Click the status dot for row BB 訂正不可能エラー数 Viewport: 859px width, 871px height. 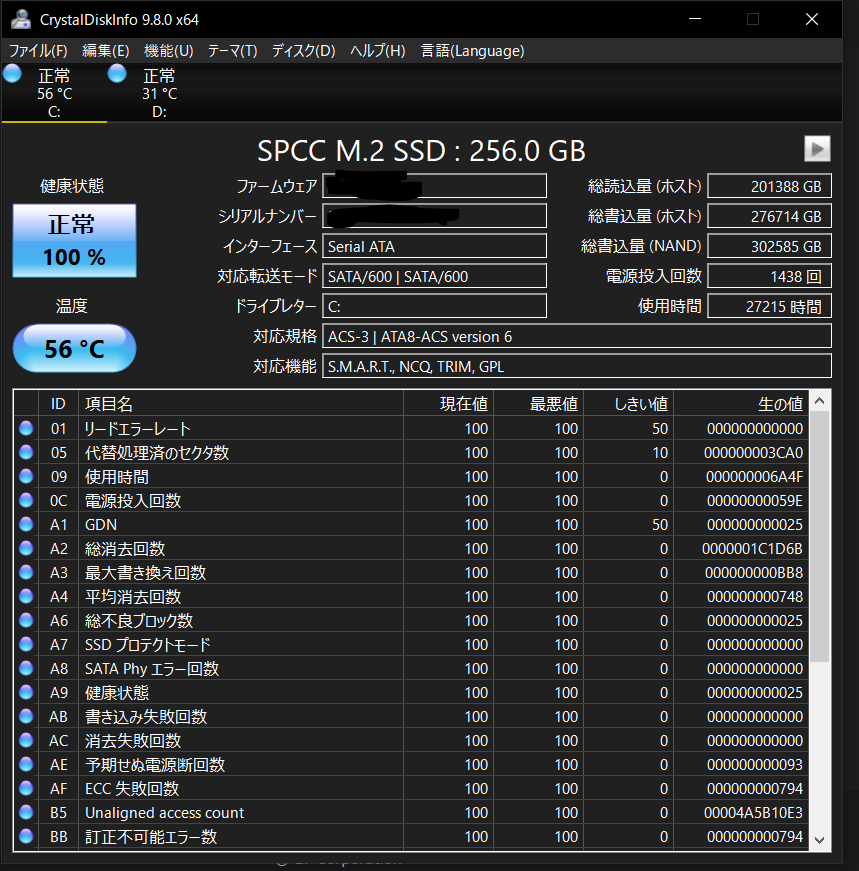26,836
